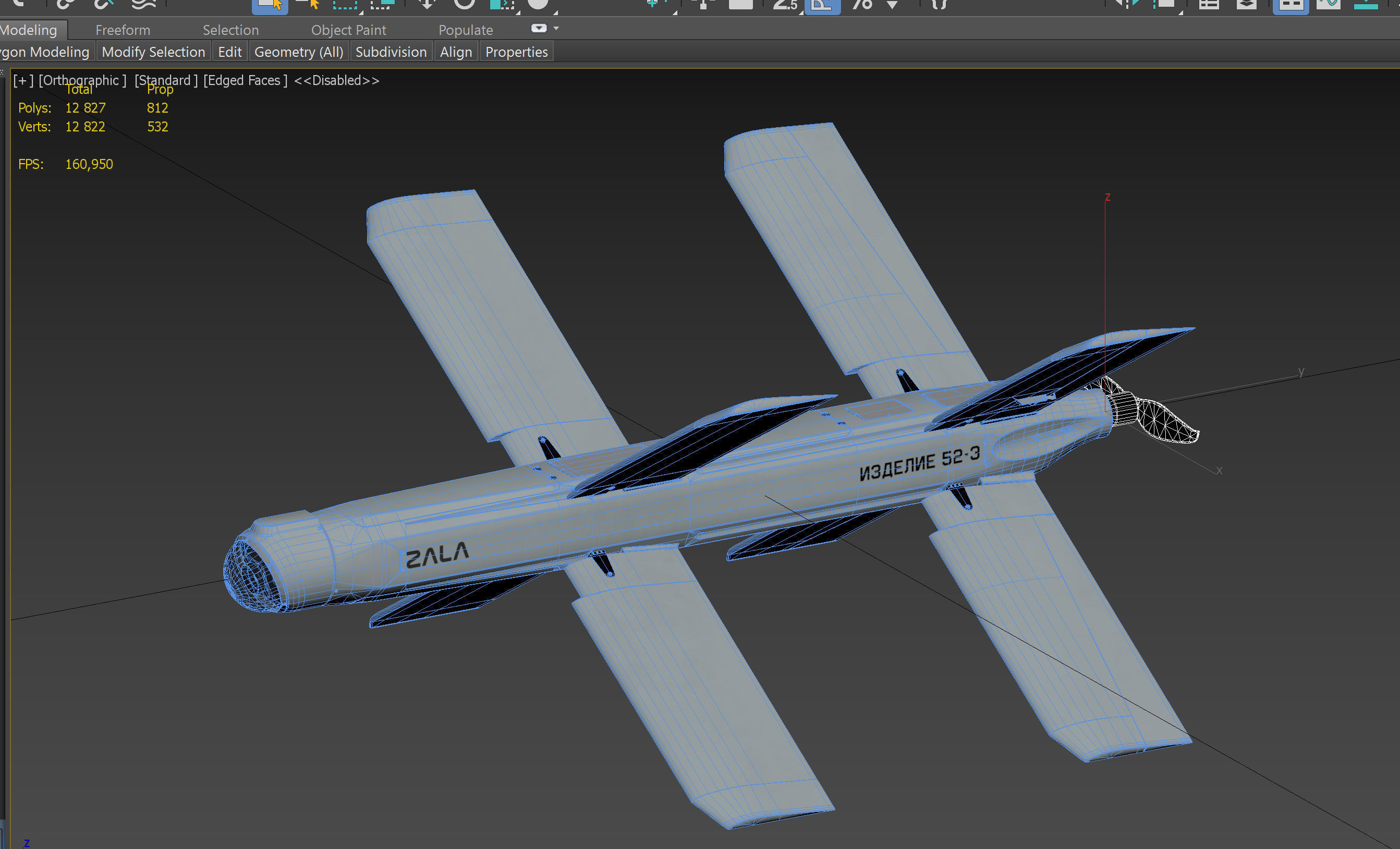Pick the Select and Rotate tool
Screen dimensions: 1400x849
pyautogui.click(x=464, y=5)
